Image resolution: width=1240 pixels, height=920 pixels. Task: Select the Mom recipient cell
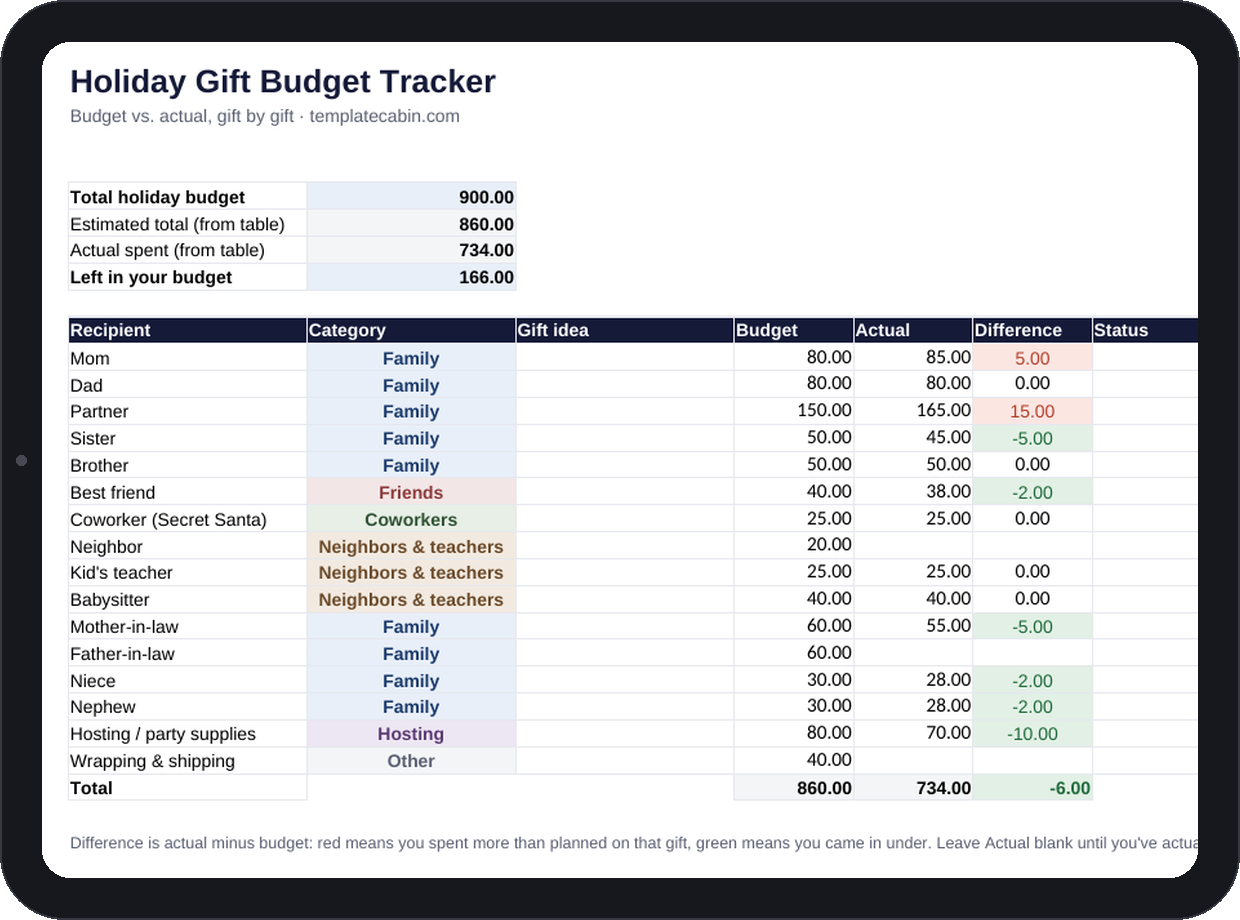click(x=188, y=358)
